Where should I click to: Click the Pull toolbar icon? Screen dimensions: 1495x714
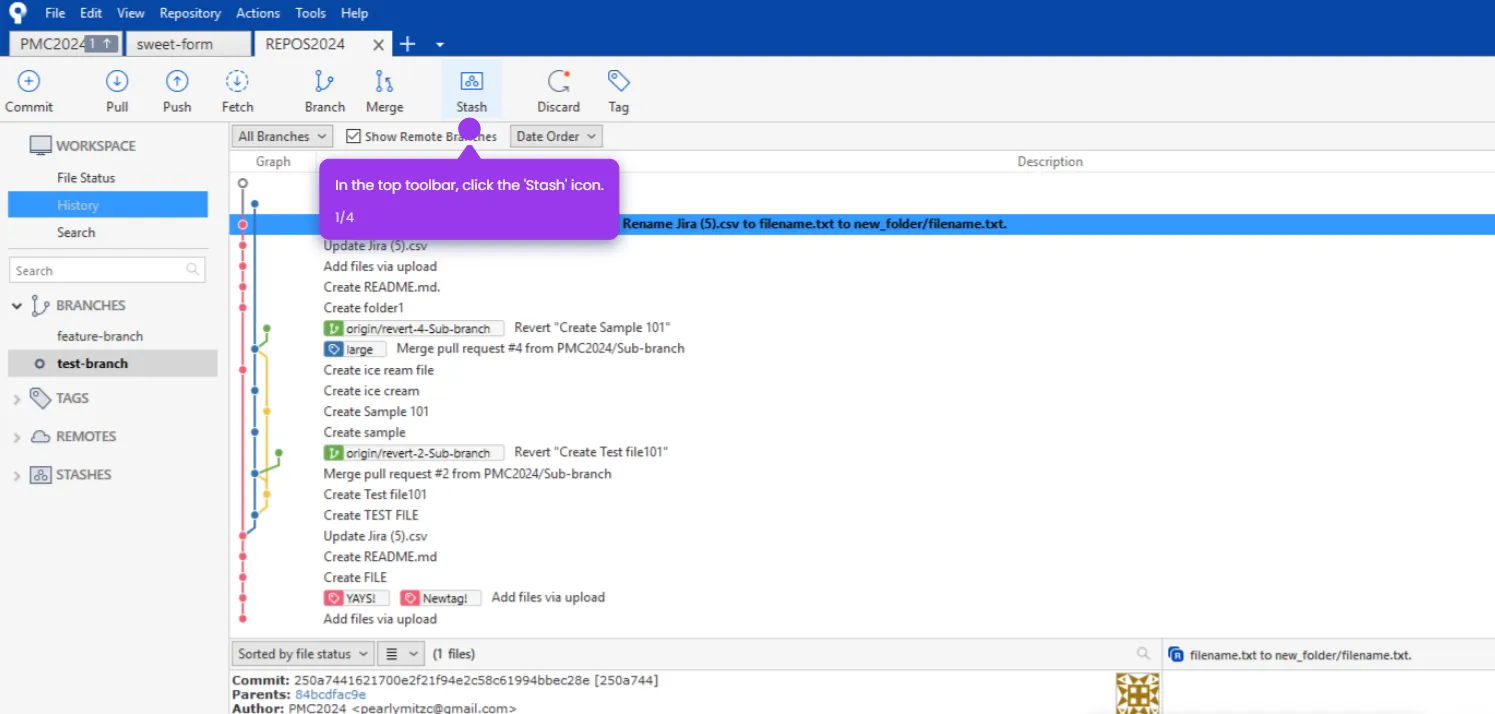(117, 82)
